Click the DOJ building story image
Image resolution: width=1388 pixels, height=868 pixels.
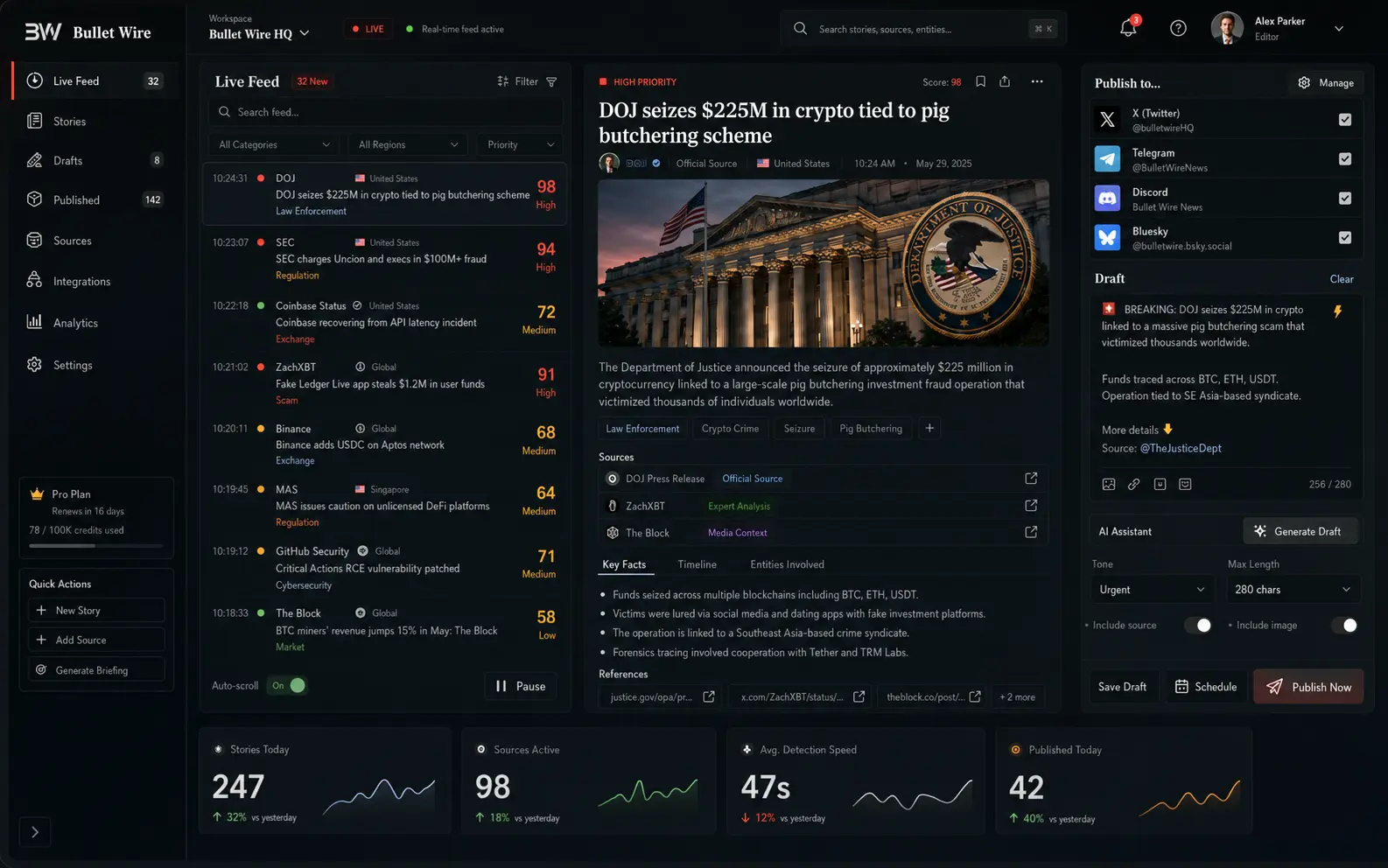pos(824,263)
